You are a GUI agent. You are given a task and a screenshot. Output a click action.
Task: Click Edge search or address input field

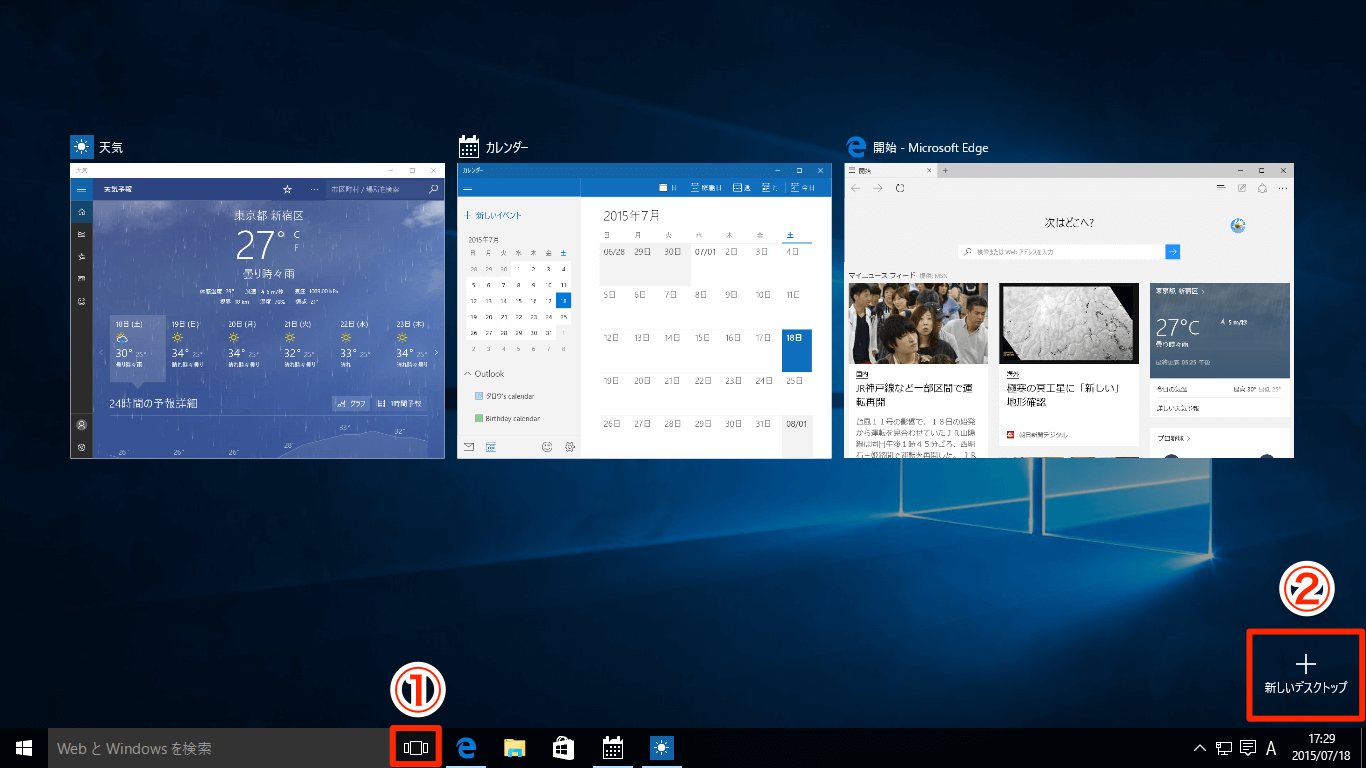click(1061, 252)
